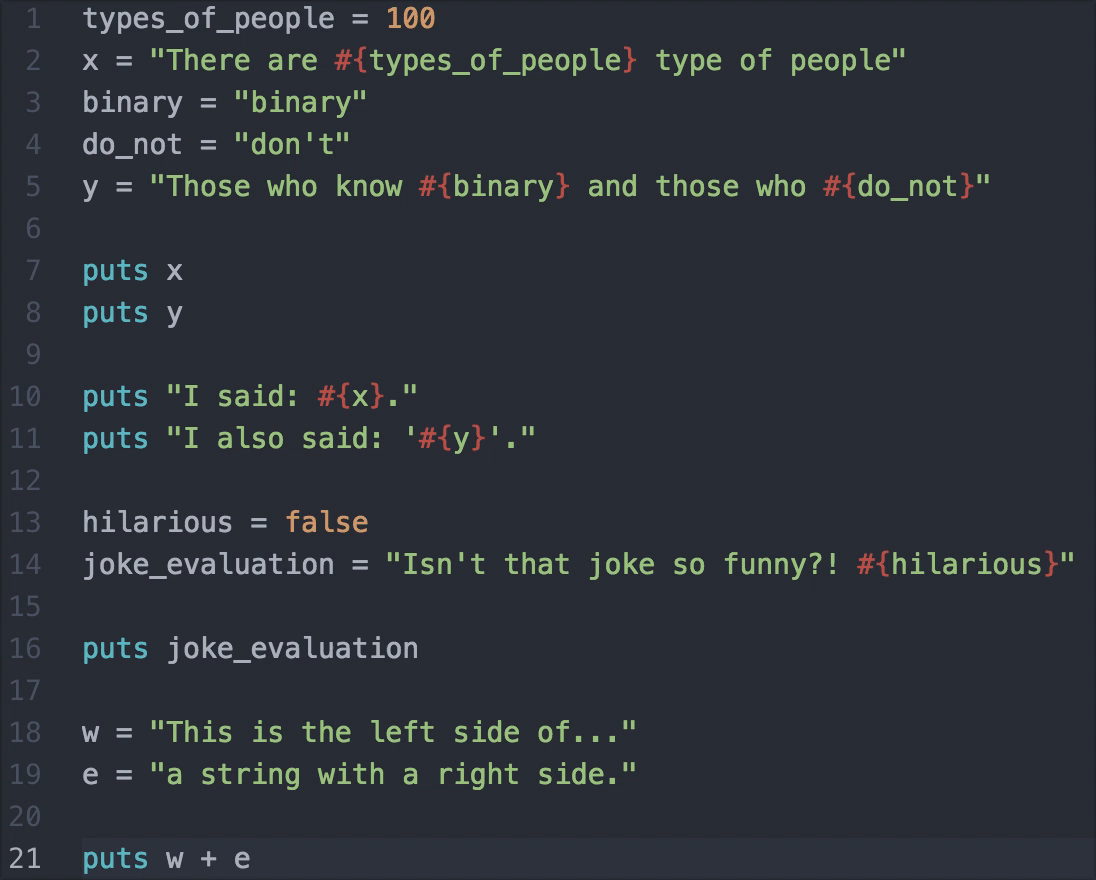The width and height of the screenshot is (1096, 880).
Task: Click line number 15 in the gutter
Action: pyautogui.click(x=25, y=607)
